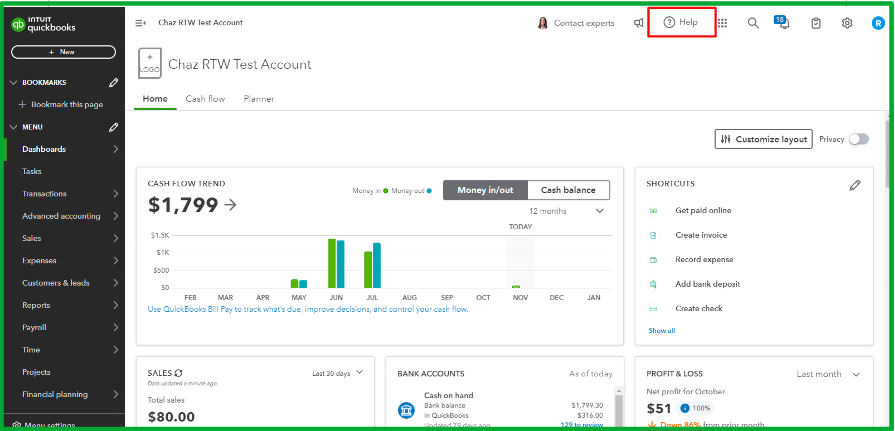Collapse the left navigation with hamburger icon

coord(140,23)
